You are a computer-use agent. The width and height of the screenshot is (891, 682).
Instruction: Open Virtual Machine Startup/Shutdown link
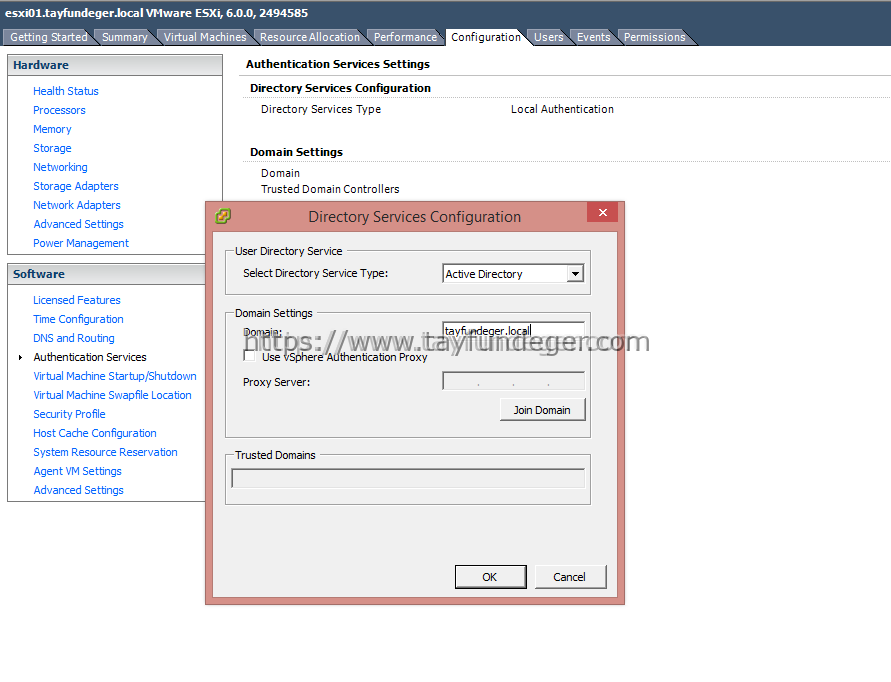pos(115,376)
